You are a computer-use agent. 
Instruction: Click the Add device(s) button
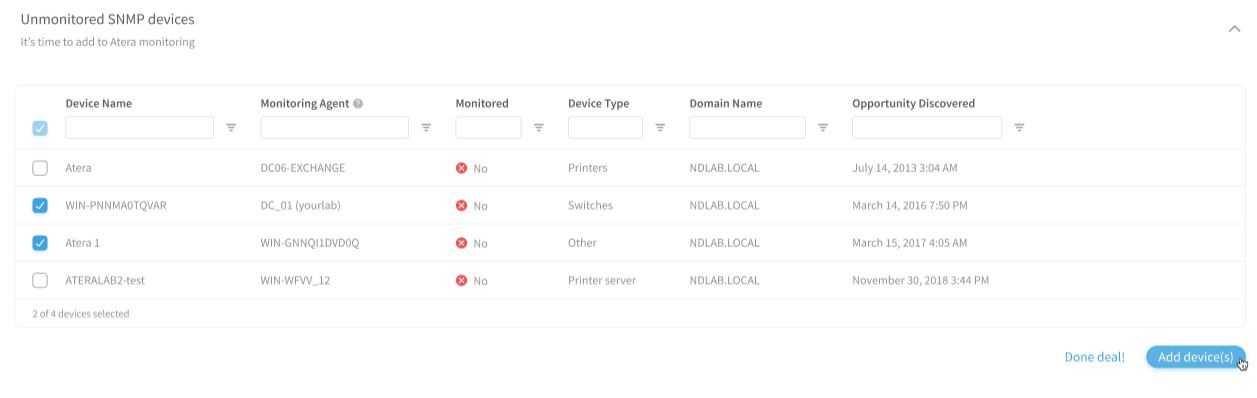1195,357
